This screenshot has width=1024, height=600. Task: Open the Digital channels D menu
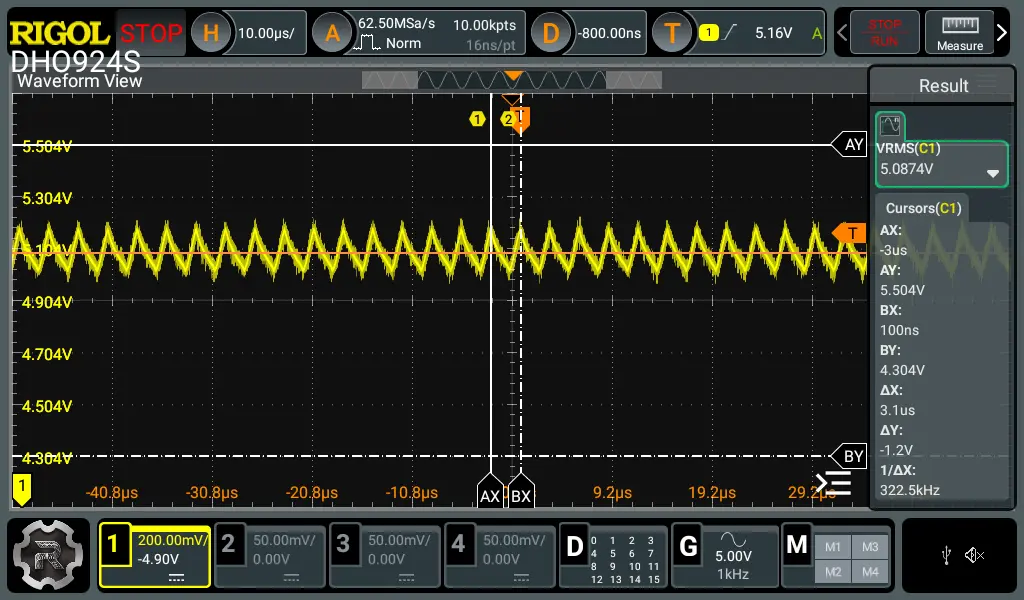coord(574,546)
